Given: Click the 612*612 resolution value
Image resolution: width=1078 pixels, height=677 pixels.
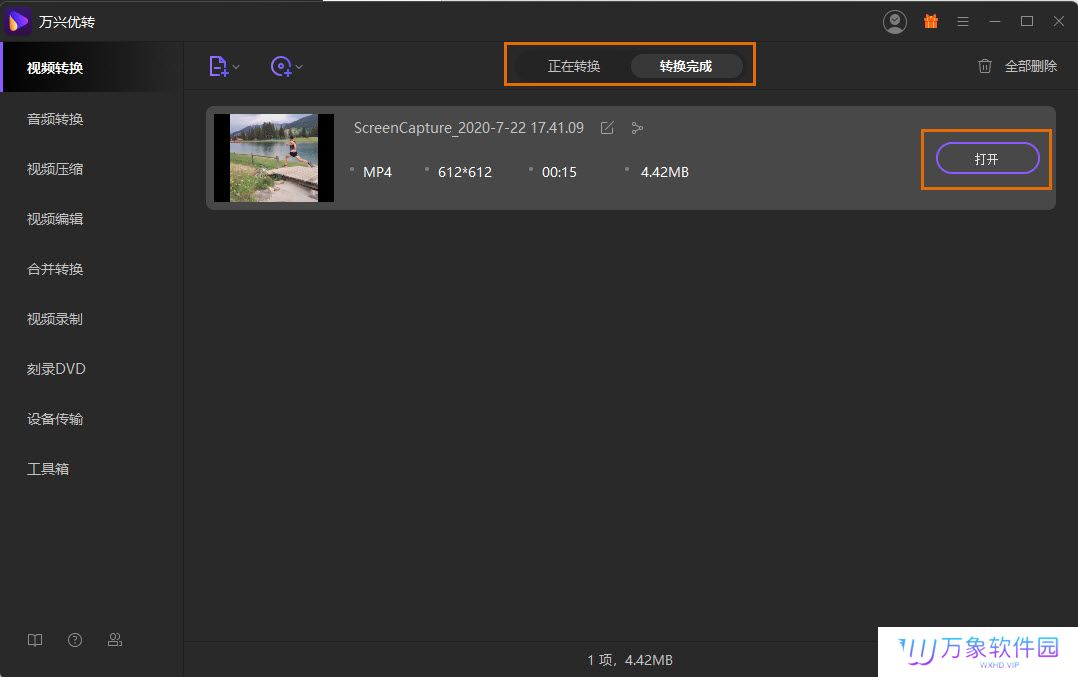Looking at the screenshot, I should (465, 172).
